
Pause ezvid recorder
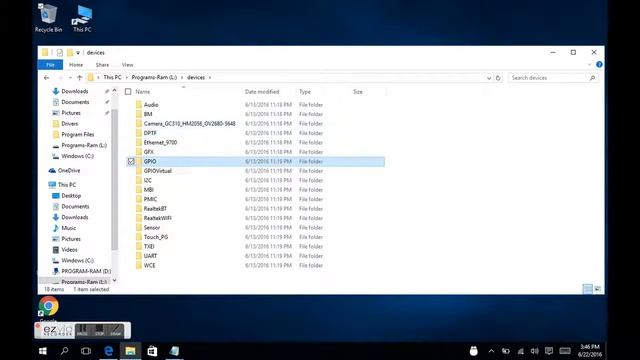pos(82,330)
